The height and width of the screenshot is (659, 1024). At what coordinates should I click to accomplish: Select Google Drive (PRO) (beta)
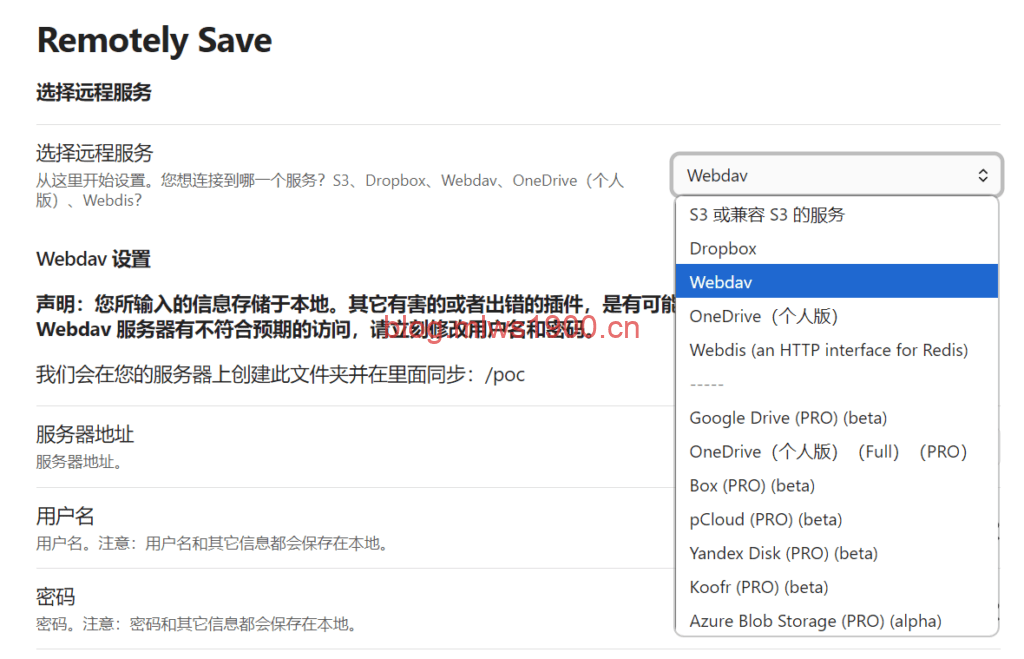click(x=788, y=418)
